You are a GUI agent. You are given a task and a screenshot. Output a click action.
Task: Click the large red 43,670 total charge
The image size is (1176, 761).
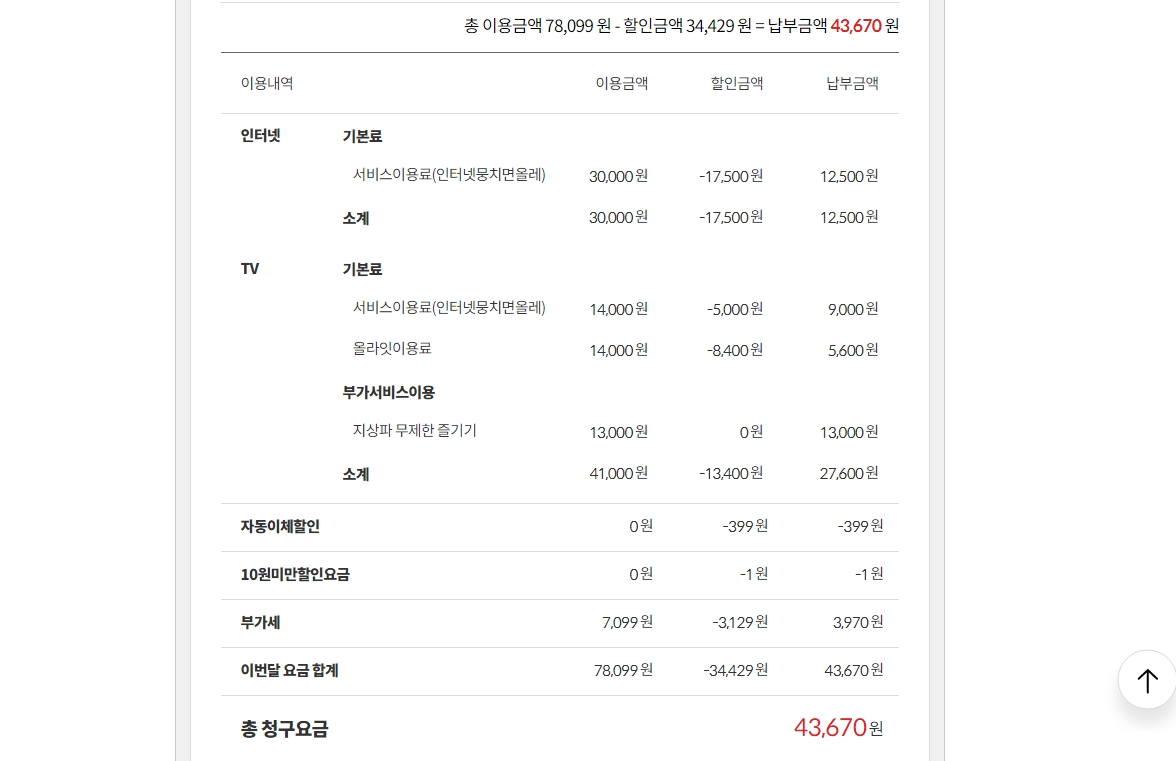click(x=830, y=727)
